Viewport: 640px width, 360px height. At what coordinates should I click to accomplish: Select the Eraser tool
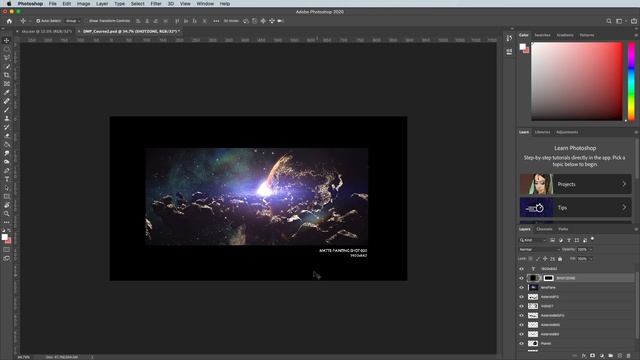pos(7,136)
